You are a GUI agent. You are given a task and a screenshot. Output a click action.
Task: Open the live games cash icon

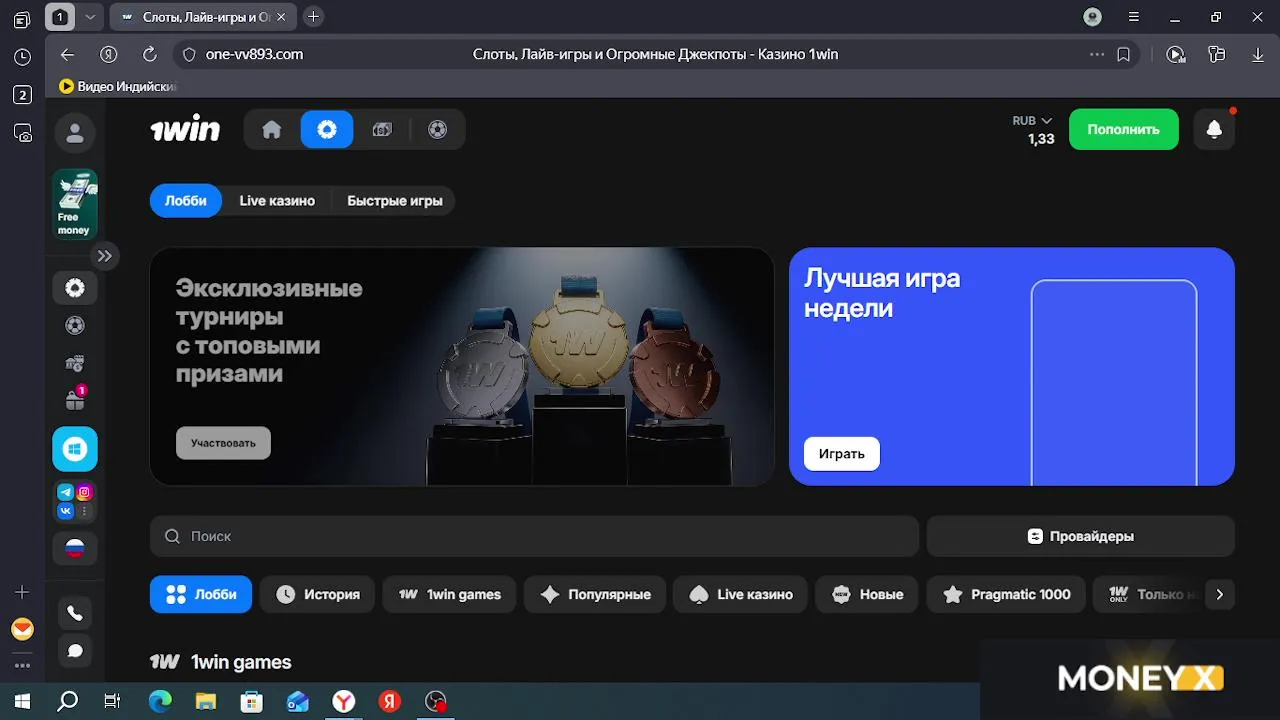point(382,129)
